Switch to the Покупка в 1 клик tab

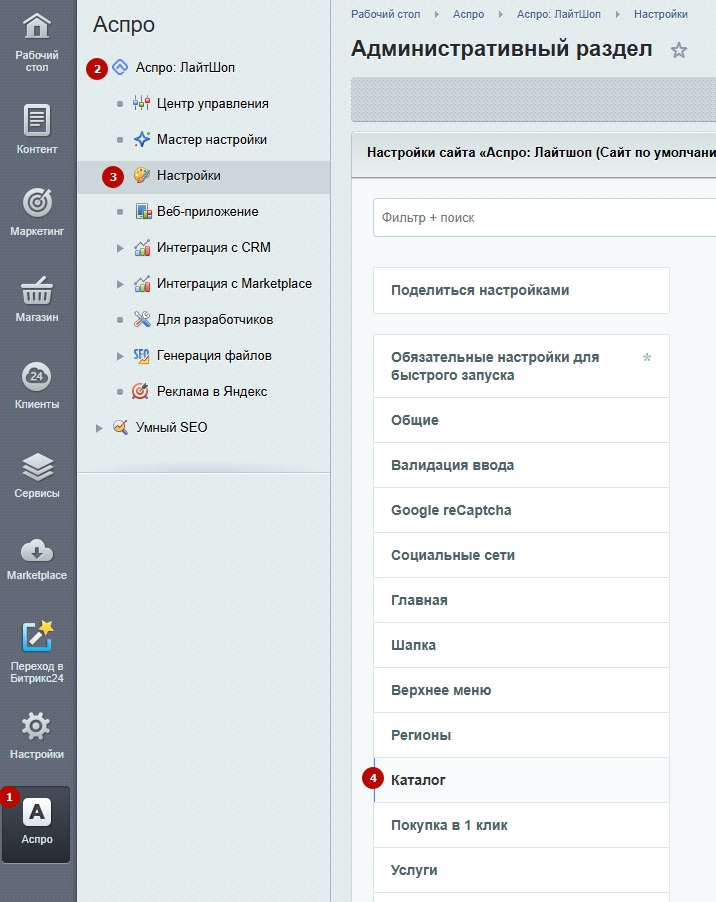coord(521,825)
